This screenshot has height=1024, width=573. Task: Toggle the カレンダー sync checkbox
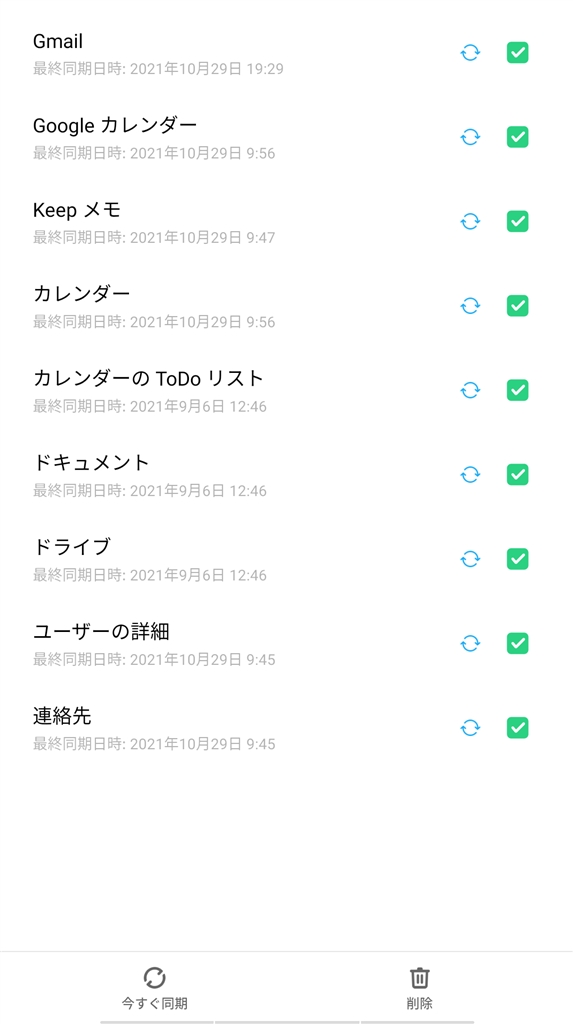[x=517, y=306]
